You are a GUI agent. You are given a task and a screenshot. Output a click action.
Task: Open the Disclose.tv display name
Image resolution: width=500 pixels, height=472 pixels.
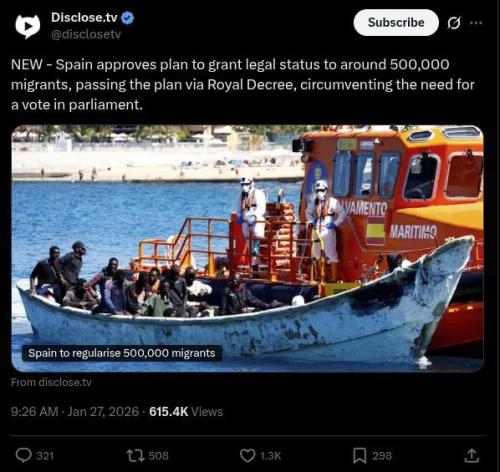pos(84,18)
